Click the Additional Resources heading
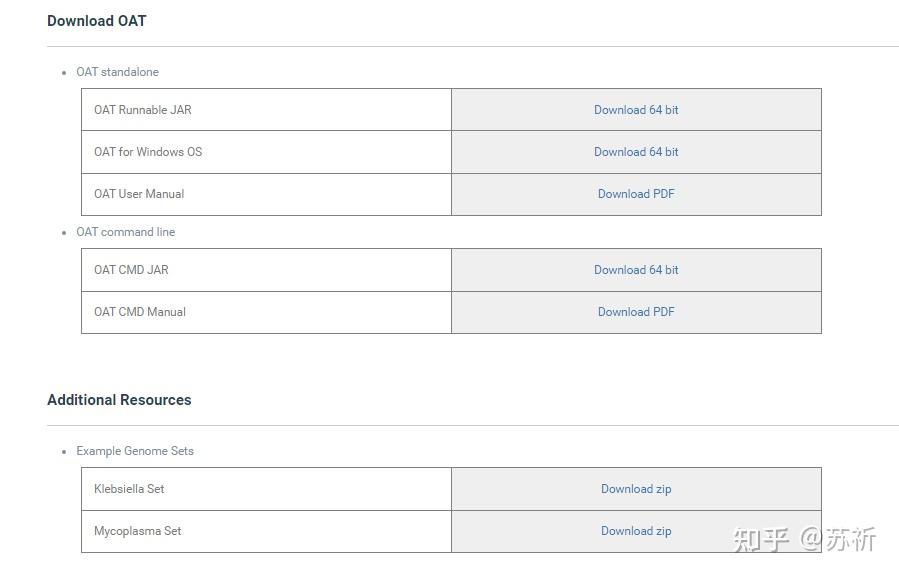 click(119, 399)
